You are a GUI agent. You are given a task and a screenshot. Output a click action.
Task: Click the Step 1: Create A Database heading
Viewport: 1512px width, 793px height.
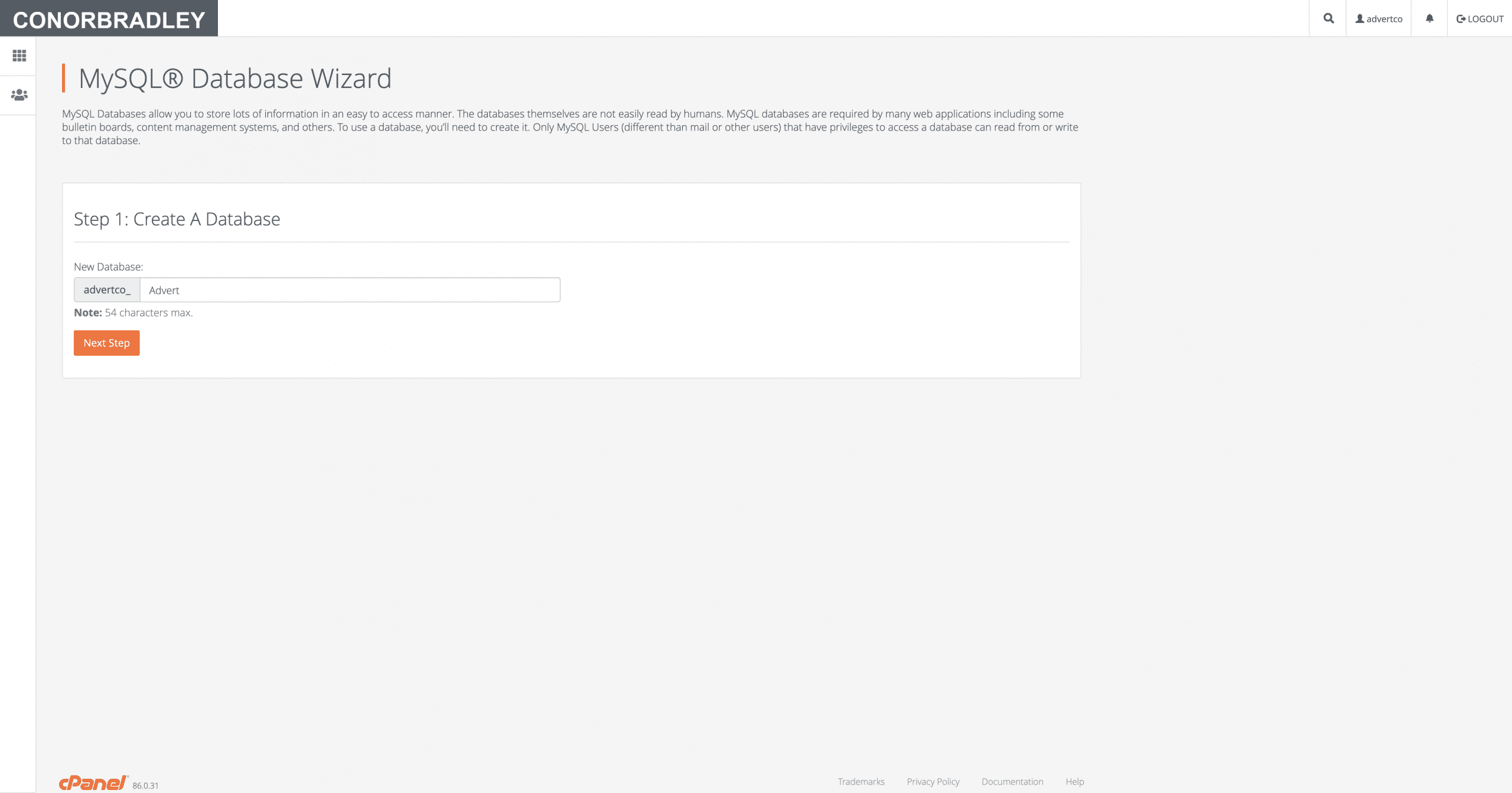click(177, 219)
